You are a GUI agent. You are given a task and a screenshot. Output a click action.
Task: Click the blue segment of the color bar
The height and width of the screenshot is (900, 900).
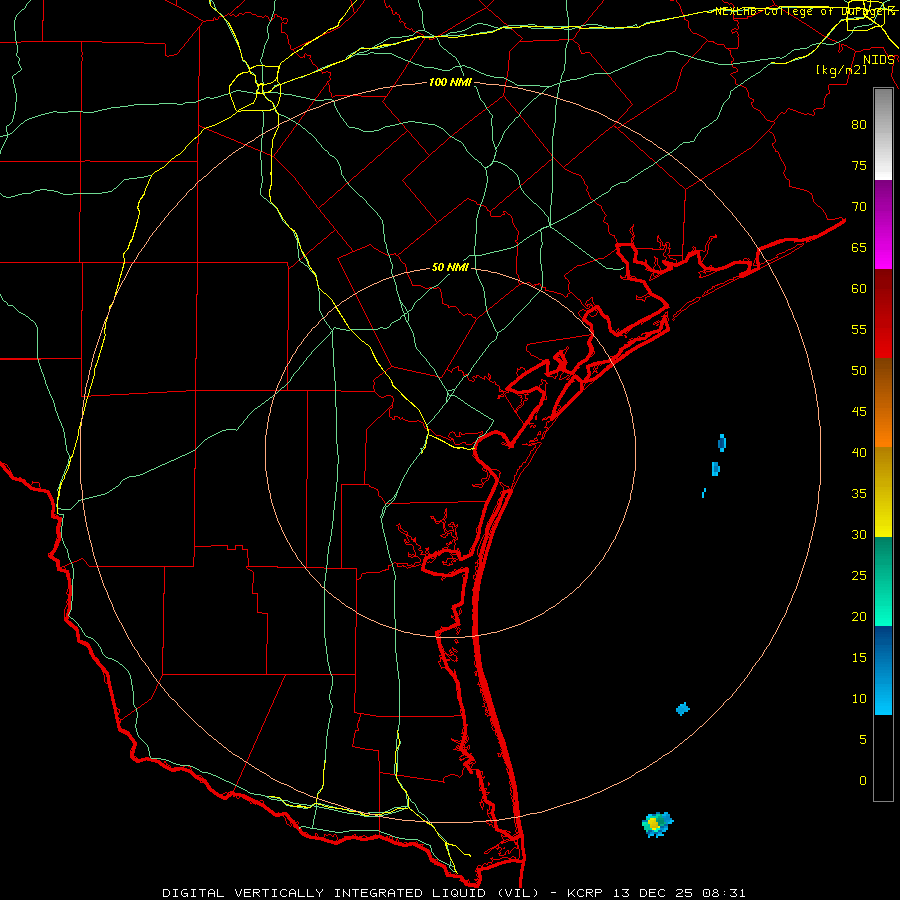[883, 670]
